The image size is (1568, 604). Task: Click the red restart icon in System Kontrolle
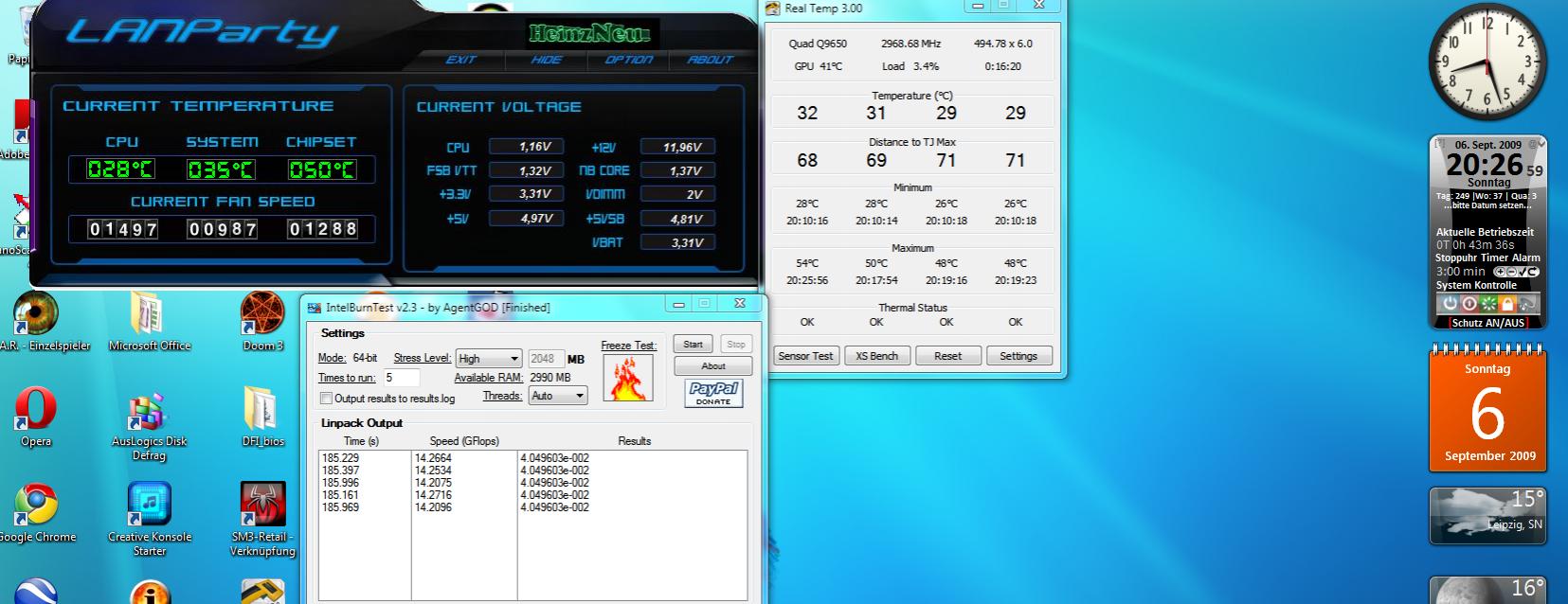coord(1469,304)
